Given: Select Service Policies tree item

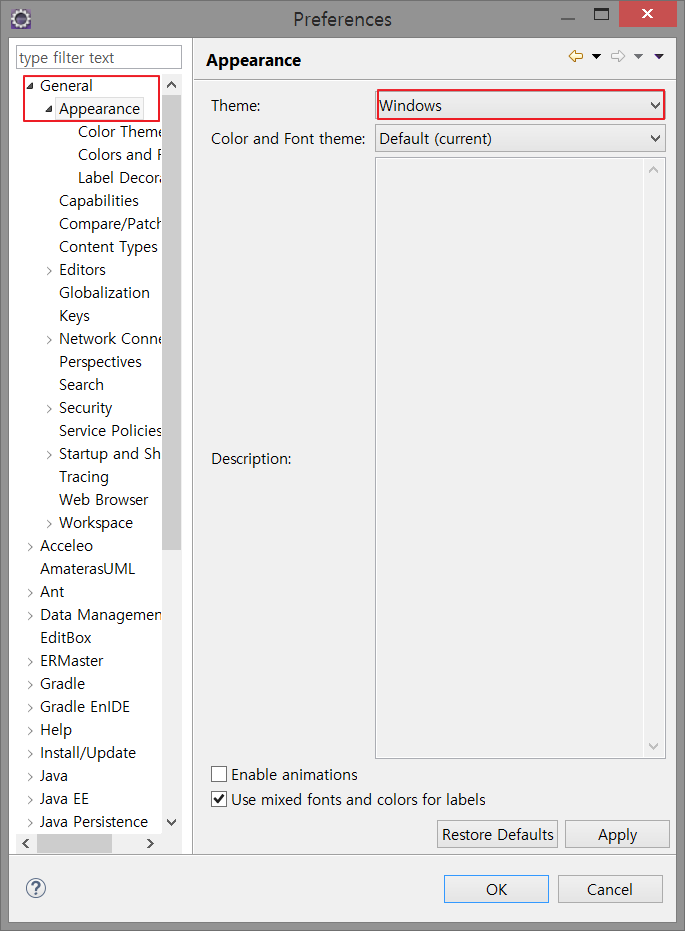Looking at the screenshot, I should (x=110, y=430).
